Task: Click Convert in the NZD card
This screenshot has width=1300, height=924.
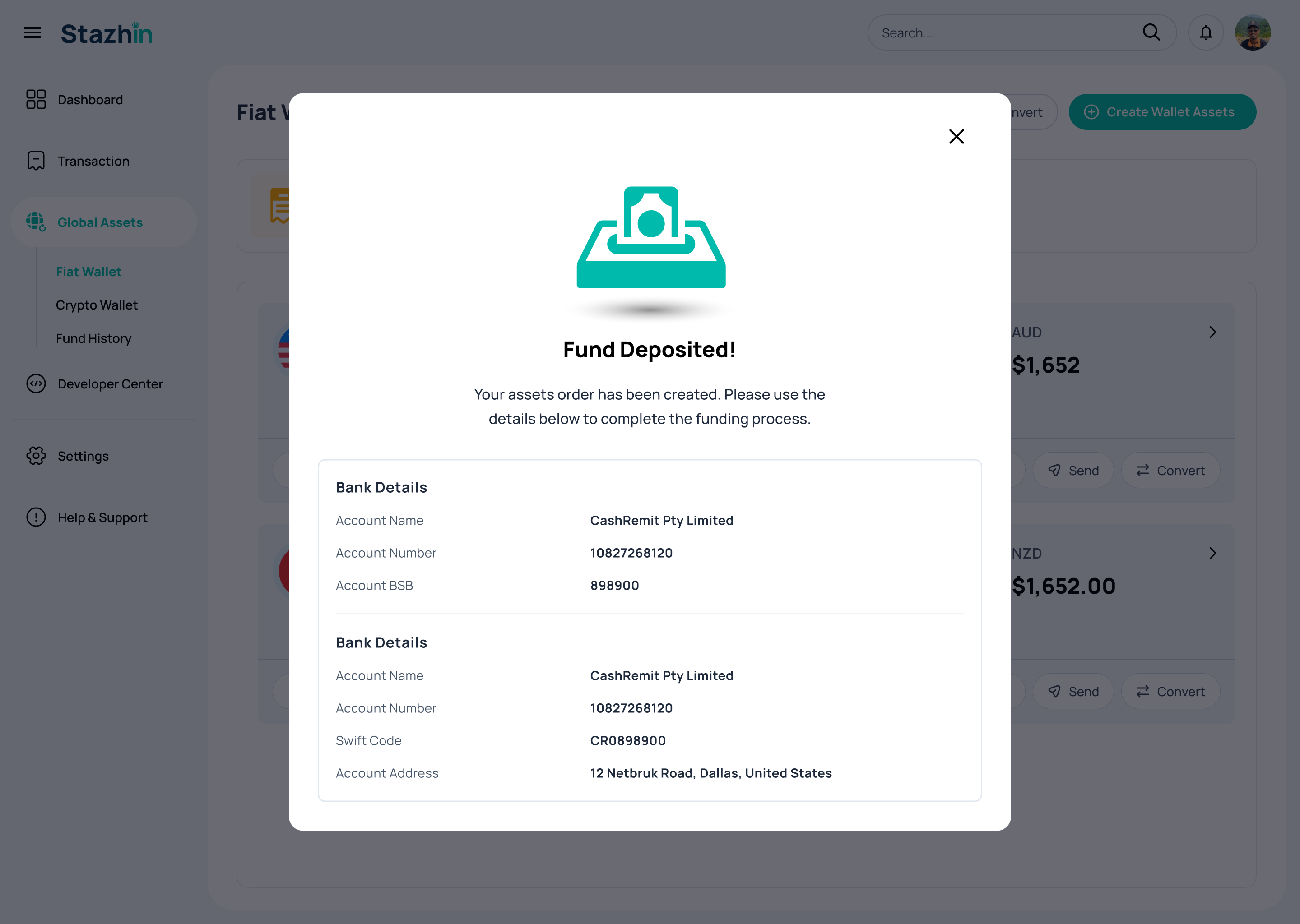Action: pos(1170,692)
